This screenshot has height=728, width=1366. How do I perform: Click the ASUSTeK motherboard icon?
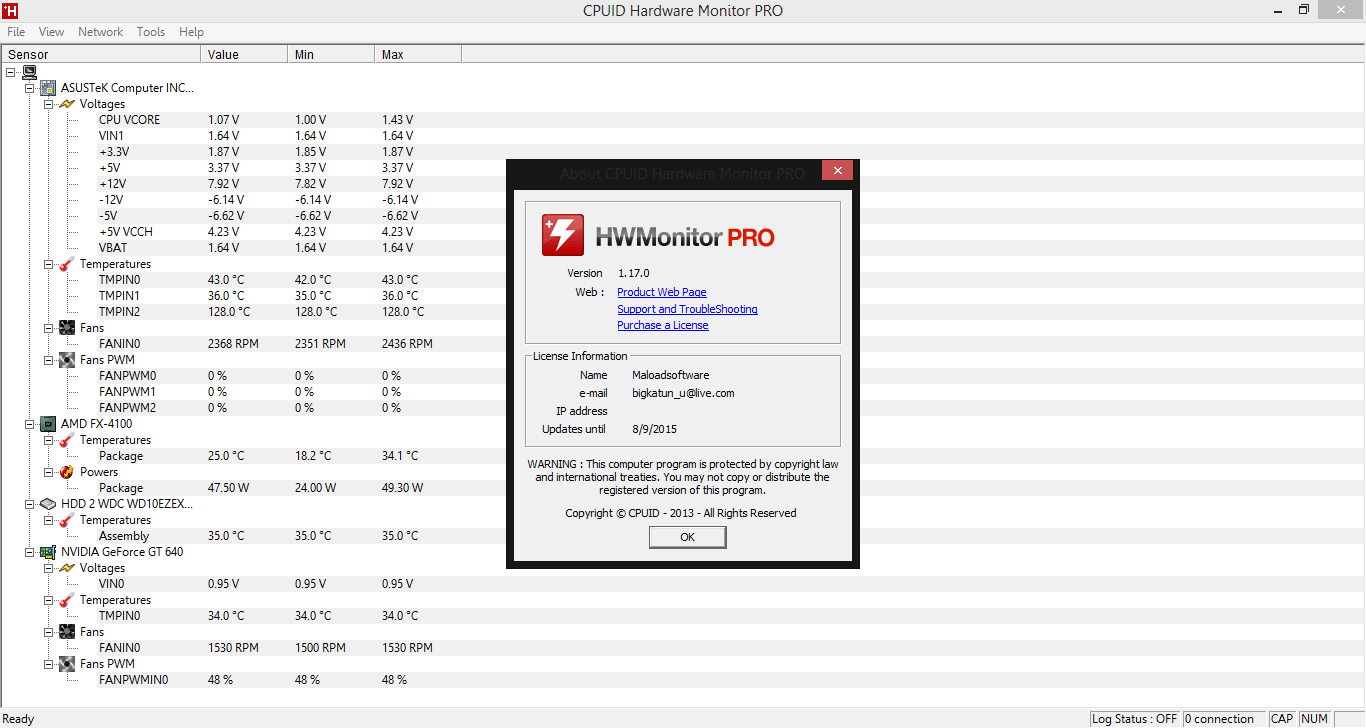click(48, 88)
